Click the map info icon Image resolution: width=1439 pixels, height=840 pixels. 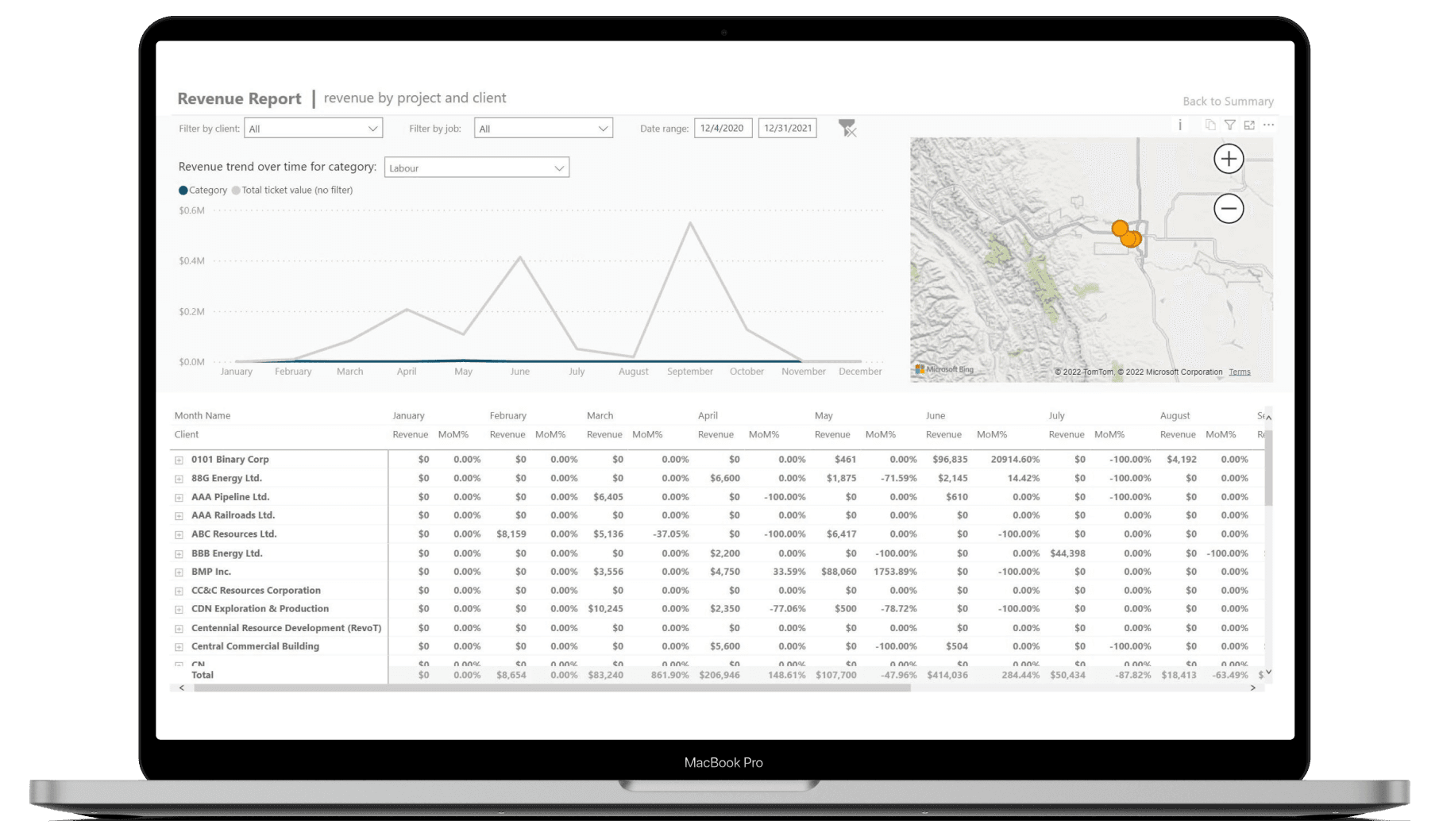[x=1180, y=125]
